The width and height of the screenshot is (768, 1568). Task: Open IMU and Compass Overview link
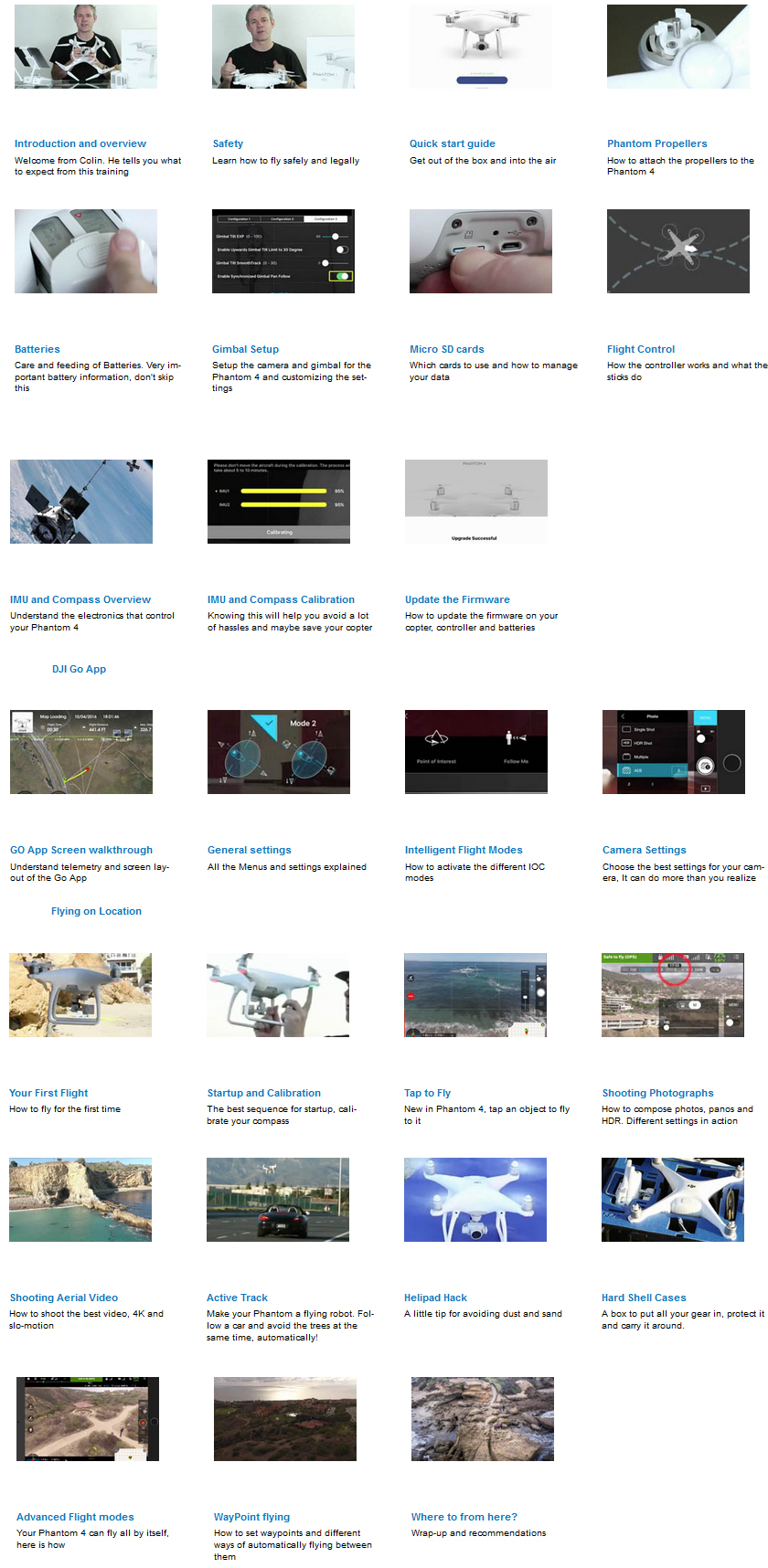click(80, 599)
